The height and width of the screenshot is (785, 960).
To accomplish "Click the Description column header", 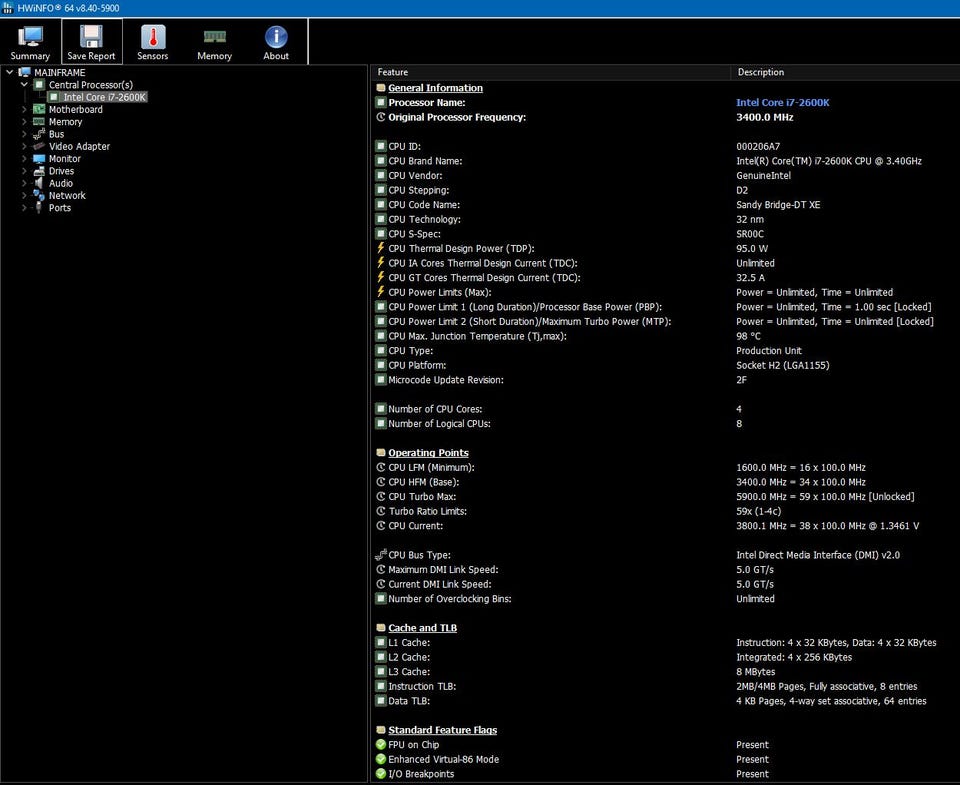I will coord(760,72).
